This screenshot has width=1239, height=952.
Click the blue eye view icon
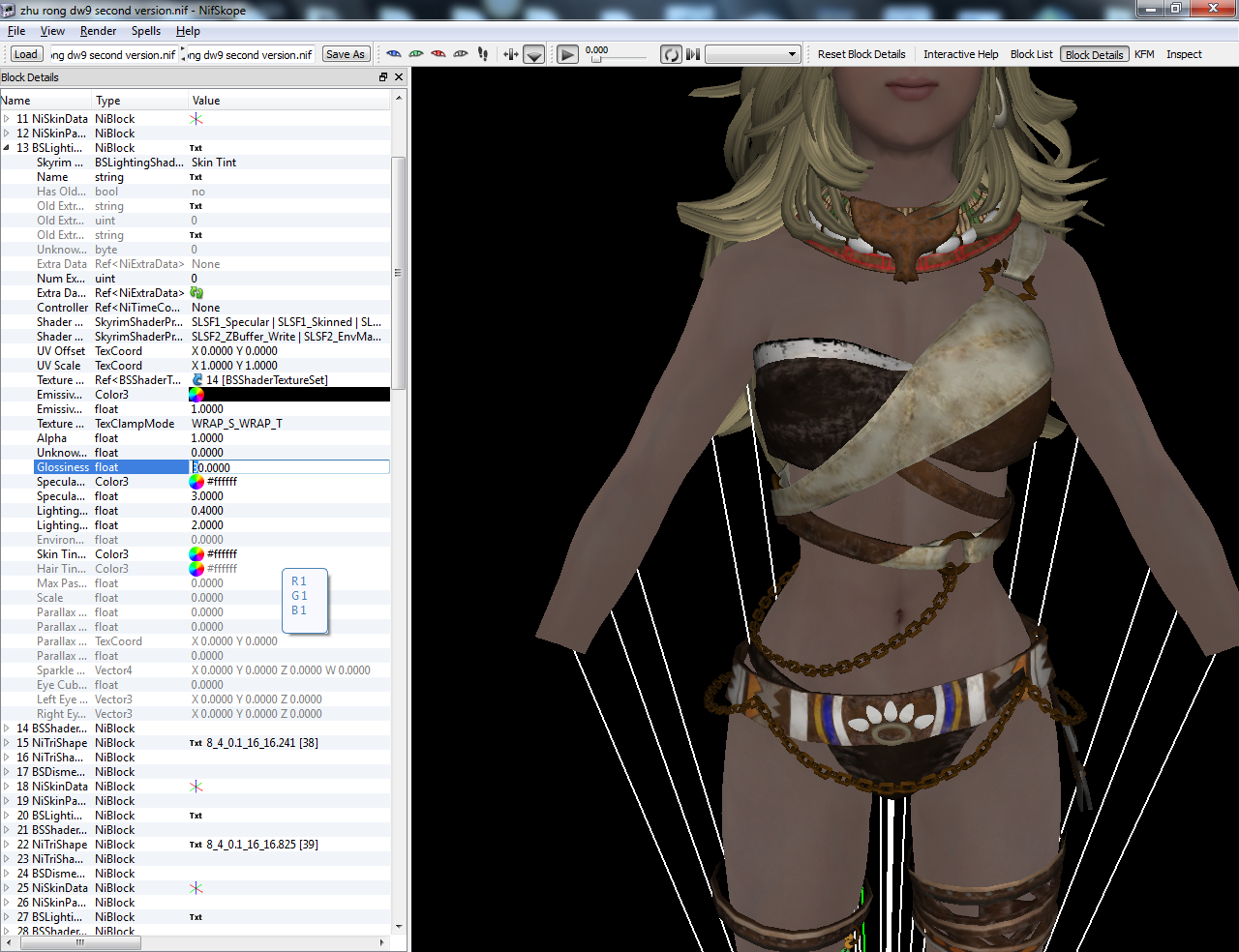pyautogui.click(x=393, y=54)
